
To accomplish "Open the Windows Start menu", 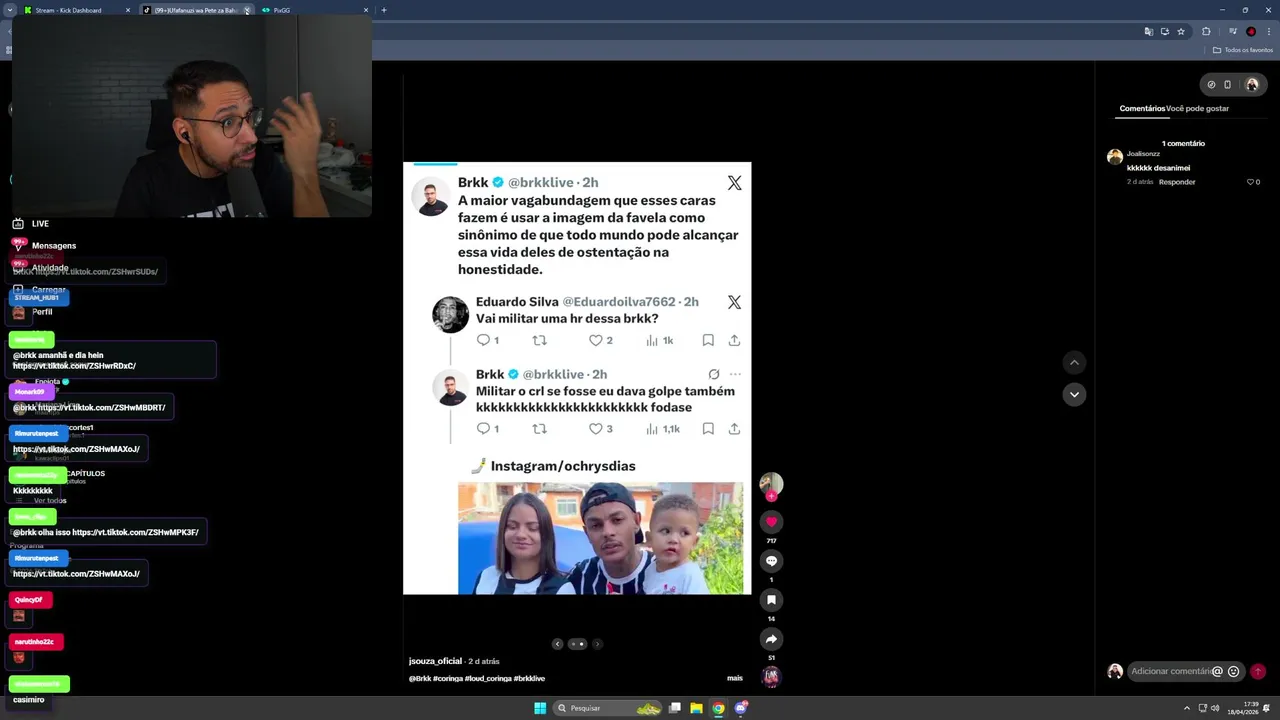I will [540, 708].
